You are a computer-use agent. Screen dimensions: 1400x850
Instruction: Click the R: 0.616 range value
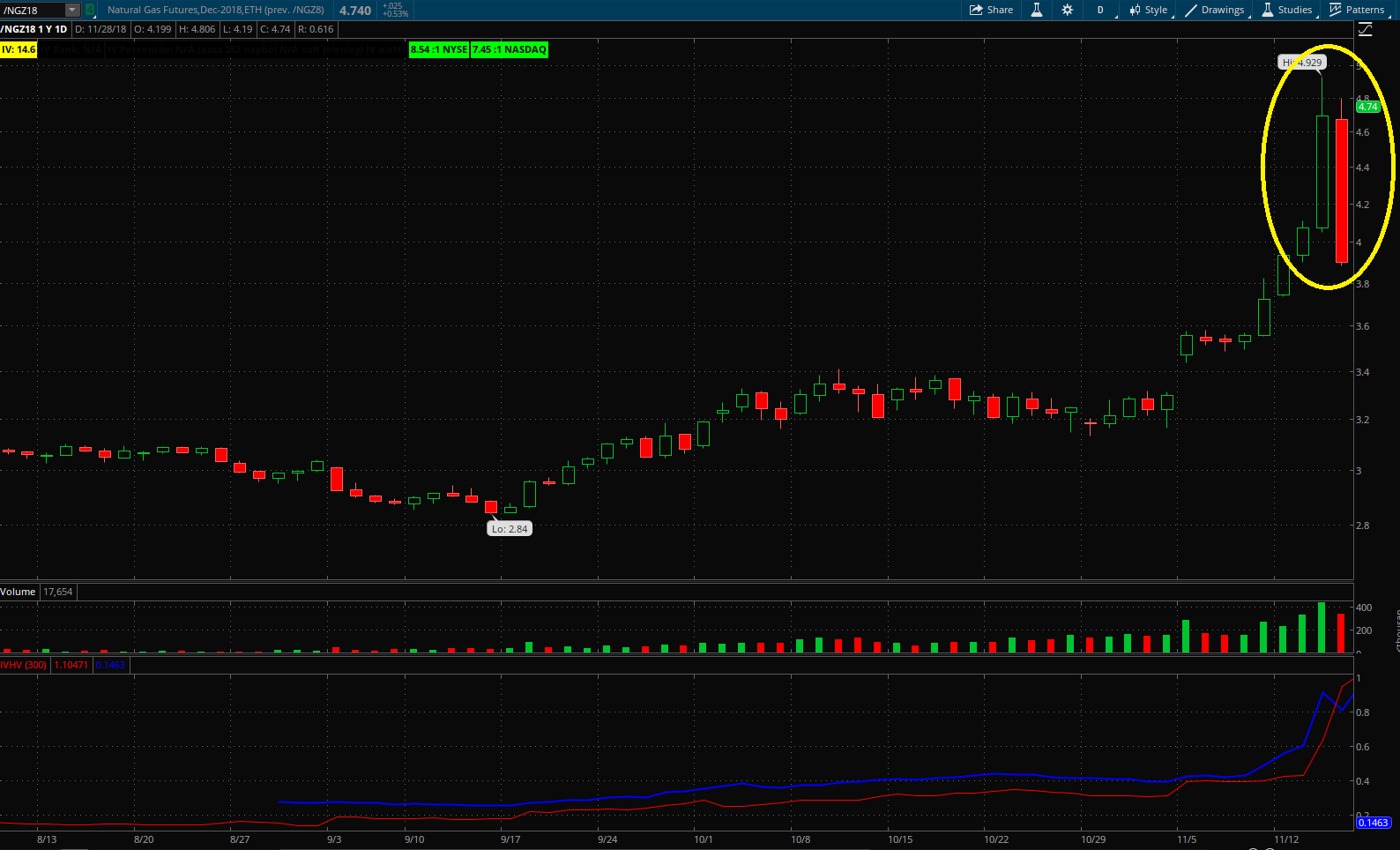(x=316, y=29)
